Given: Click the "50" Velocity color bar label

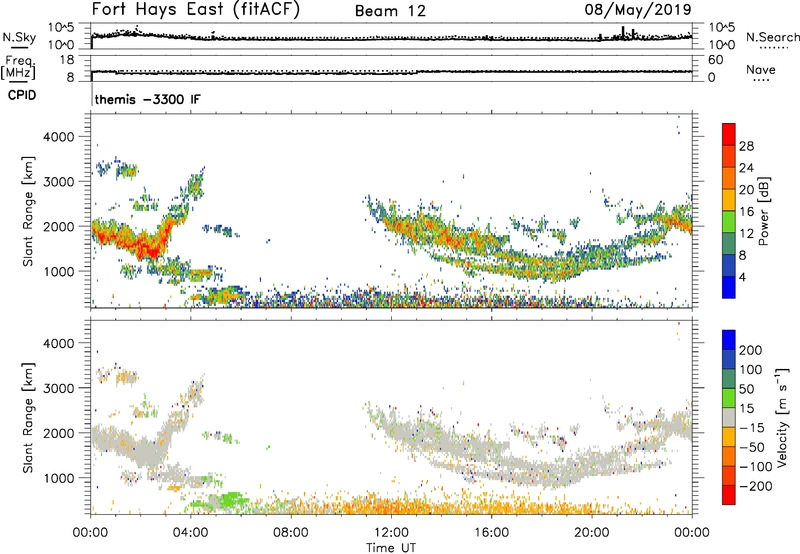Looking at the screenshot, I should [746, 389].
